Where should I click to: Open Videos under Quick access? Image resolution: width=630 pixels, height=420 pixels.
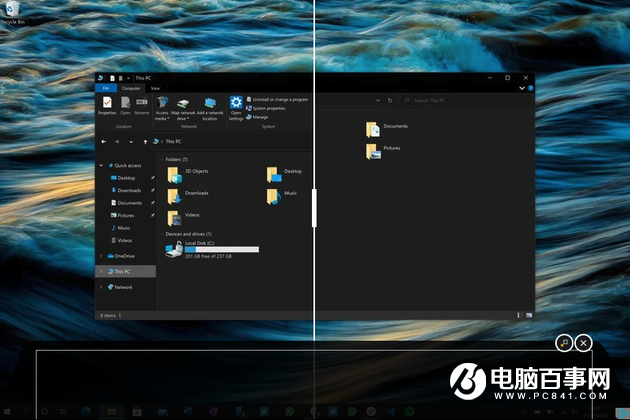point(121,240)
